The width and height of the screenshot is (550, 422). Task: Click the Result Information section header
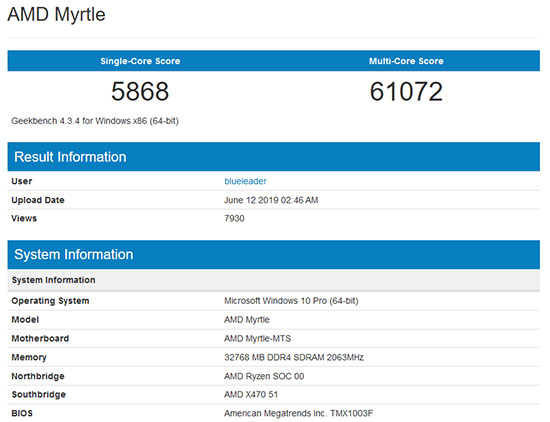[x=274, y=157]
